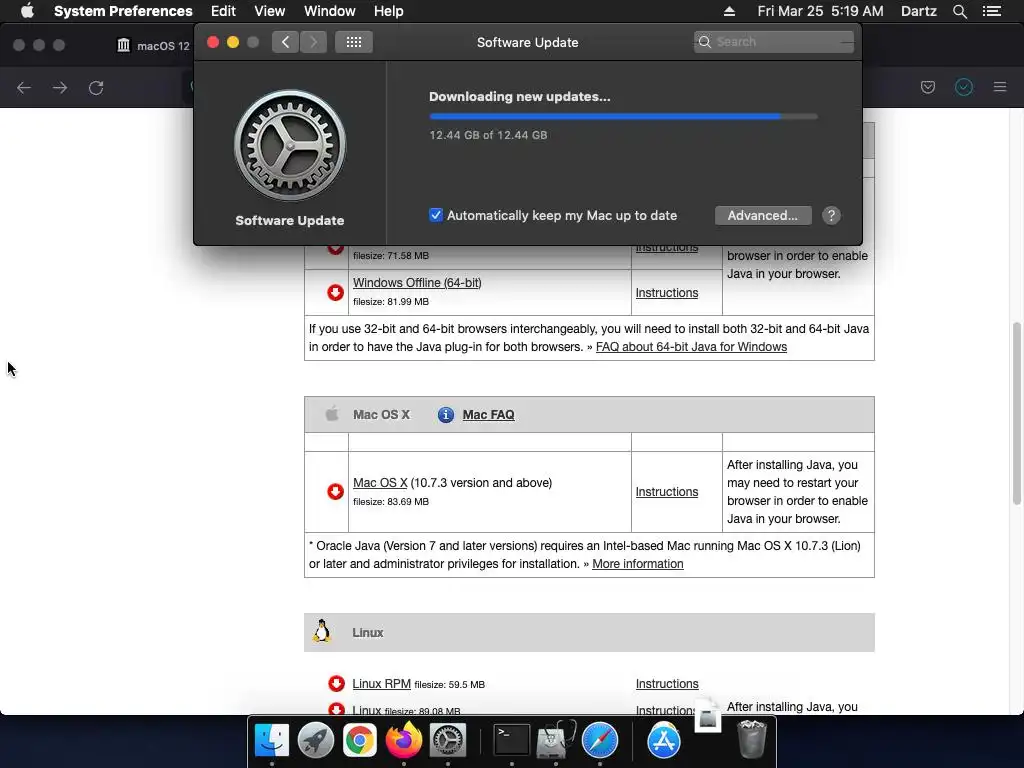Open Software Update help button
This screenshot has height=768, width=1024.
[x=831, y=216]
